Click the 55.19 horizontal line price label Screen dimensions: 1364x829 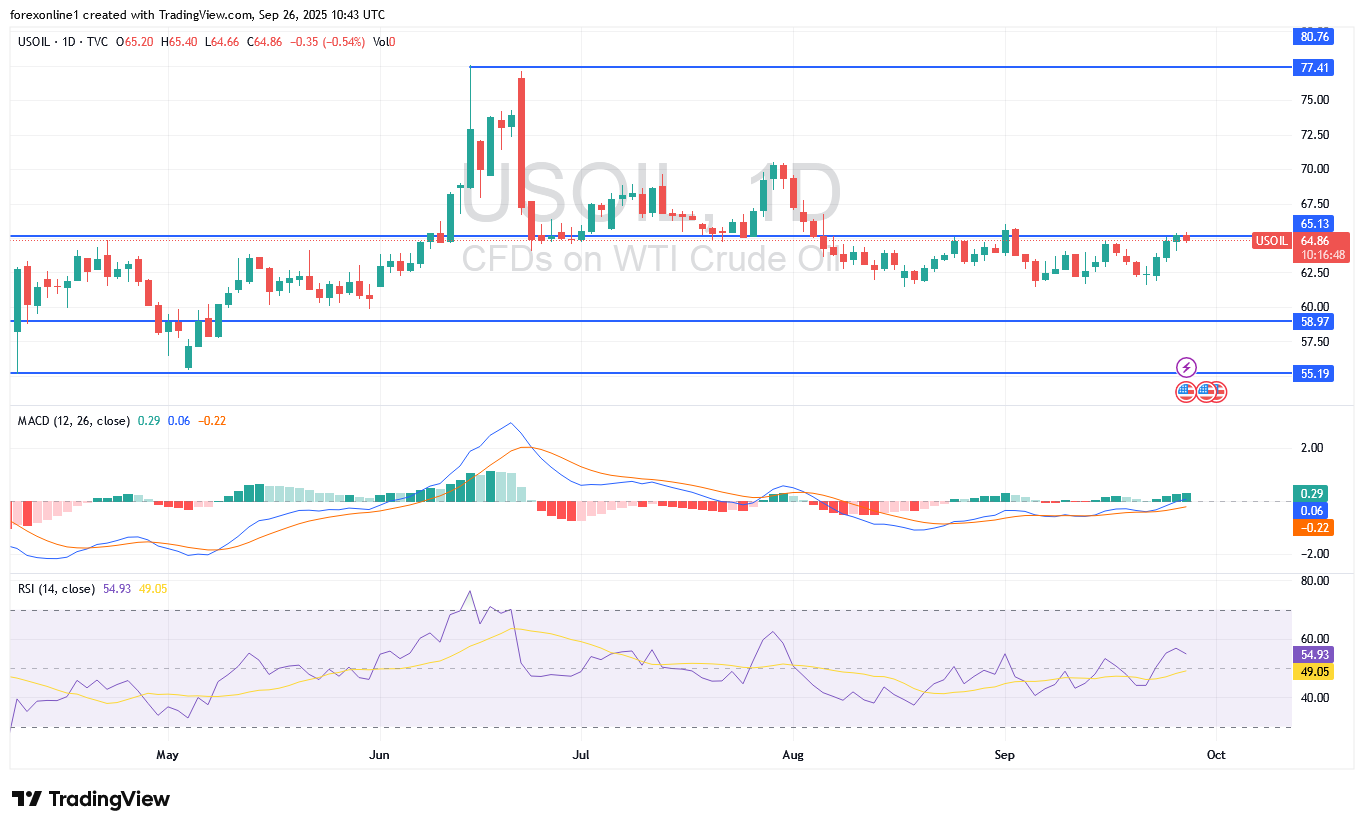(1314, 373)
